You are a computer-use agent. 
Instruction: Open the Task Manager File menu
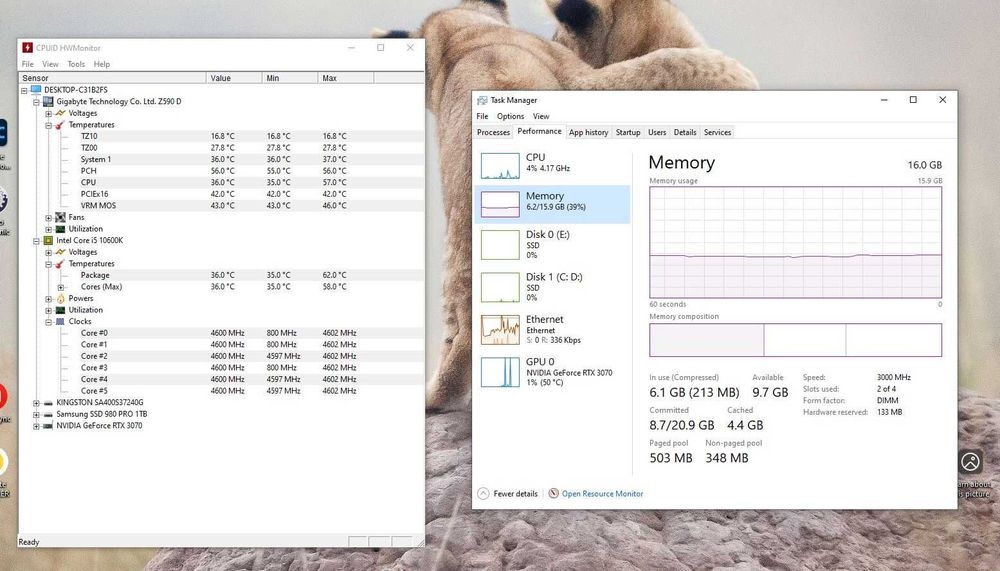482,116
